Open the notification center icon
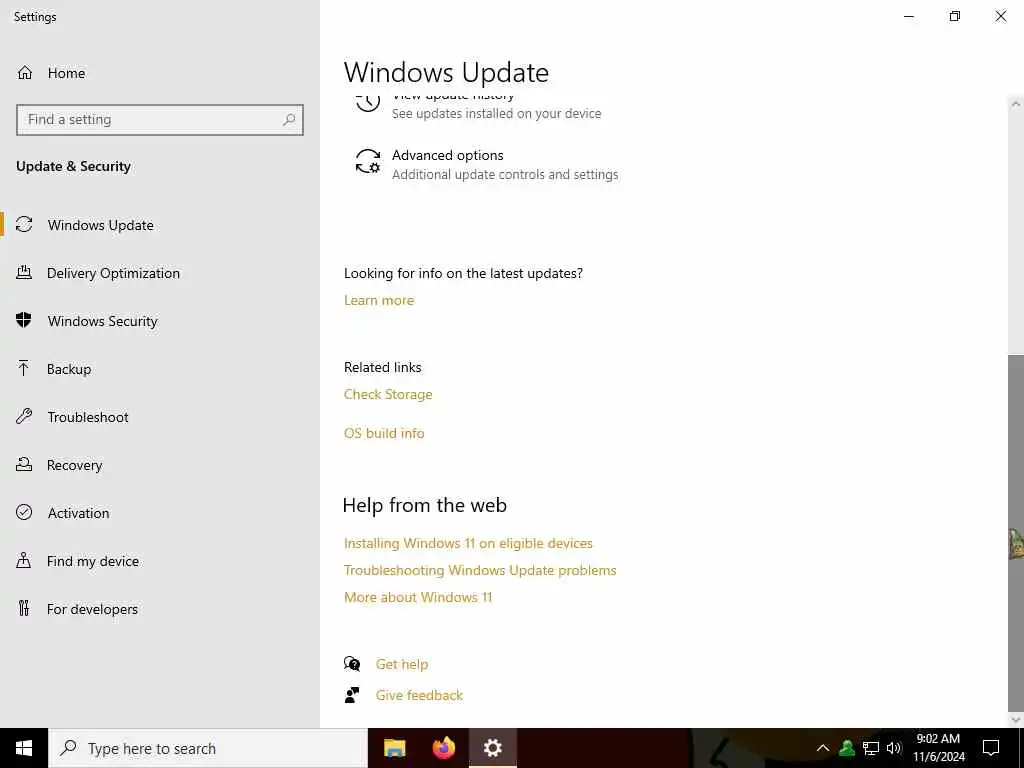The width and height of the screenshot is (1024, 768). pyautogui.click(x=991, y=748)
